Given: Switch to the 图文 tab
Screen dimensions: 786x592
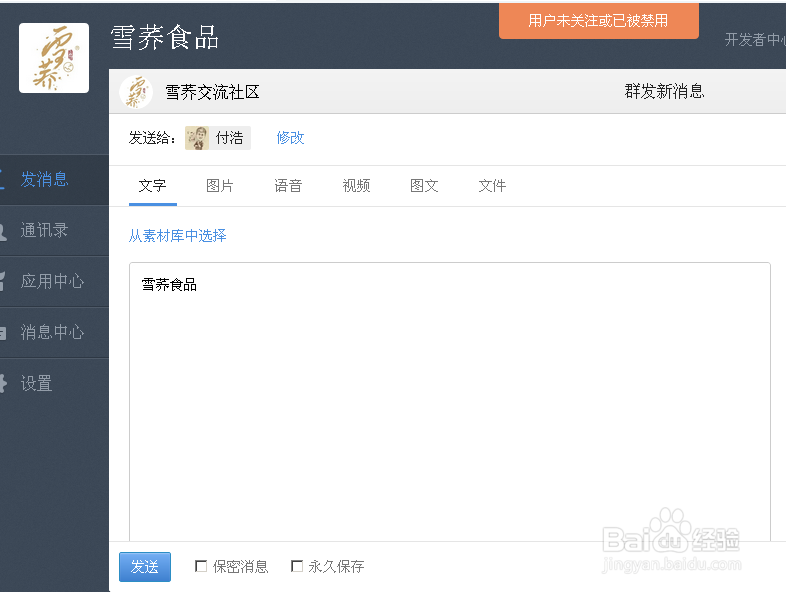Looking at the screenshot, I should click(424, 186).
